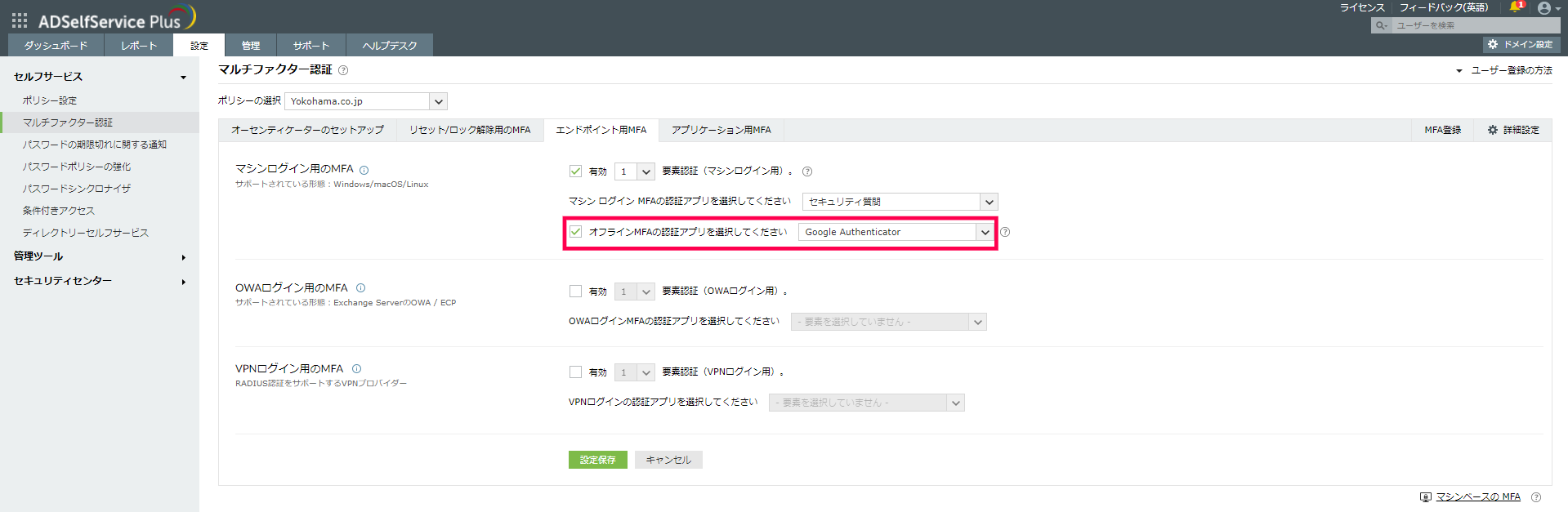Viewport: 1568px width, 512px height.
Task: Open factor count dropdown for machine login
Action: (x=635, y=171)
